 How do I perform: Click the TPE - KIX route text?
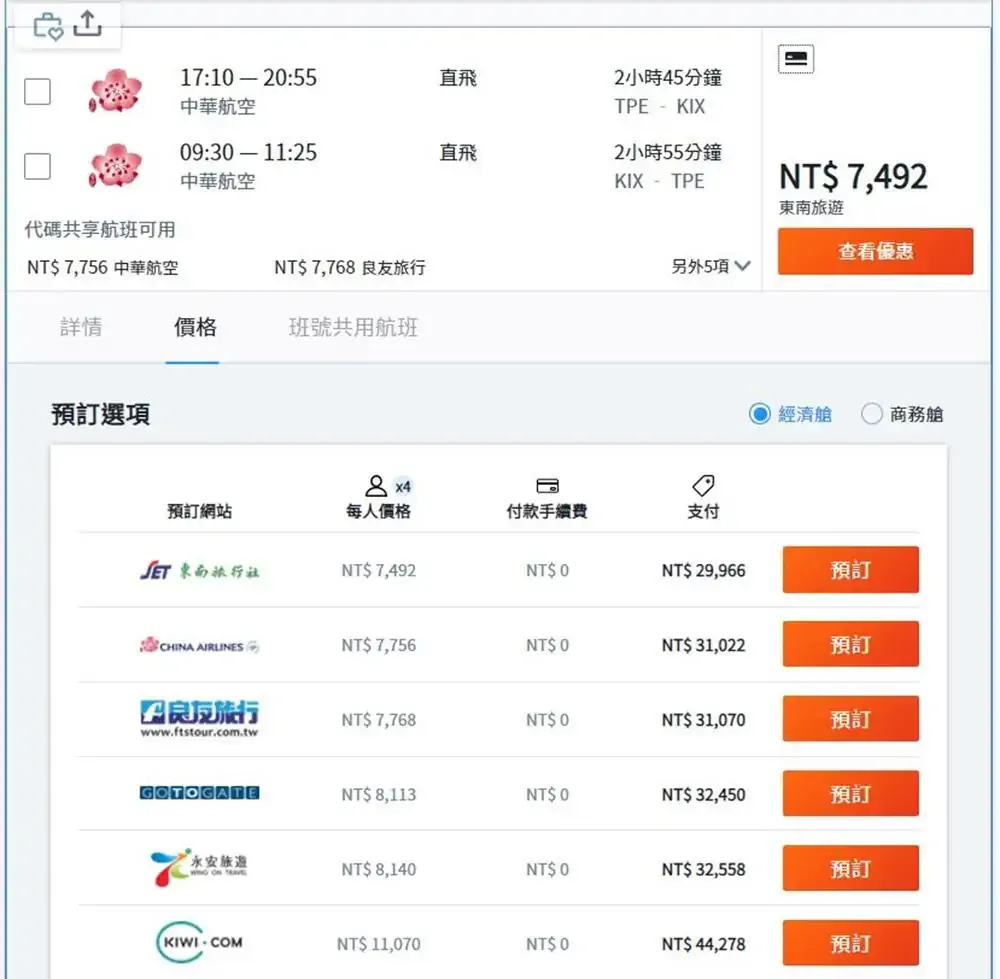click(x=660, y=107)
